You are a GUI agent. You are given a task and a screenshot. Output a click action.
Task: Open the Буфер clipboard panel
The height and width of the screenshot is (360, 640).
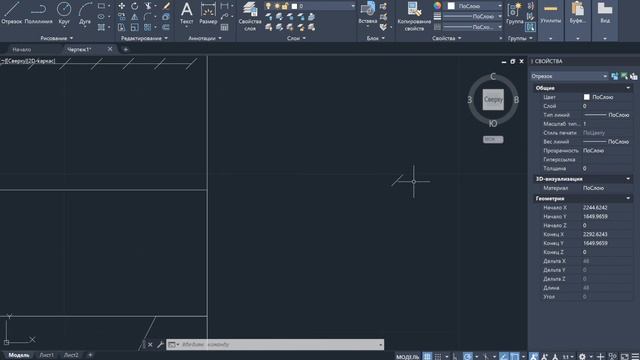tap(578, 20)
